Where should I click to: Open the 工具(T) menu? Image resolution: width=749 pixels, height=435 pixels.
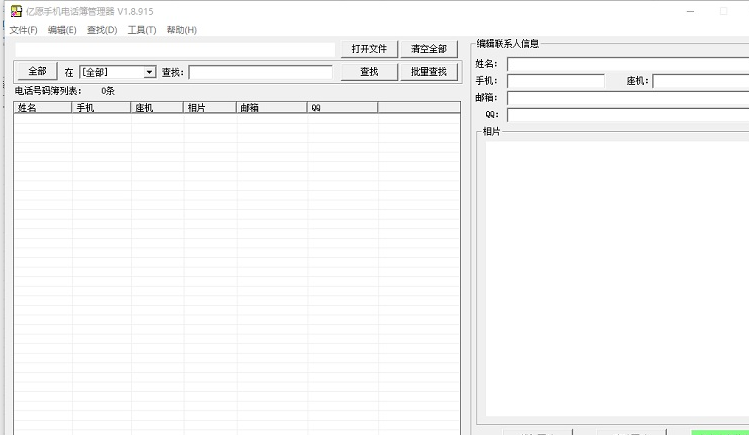tap(142, 30)
